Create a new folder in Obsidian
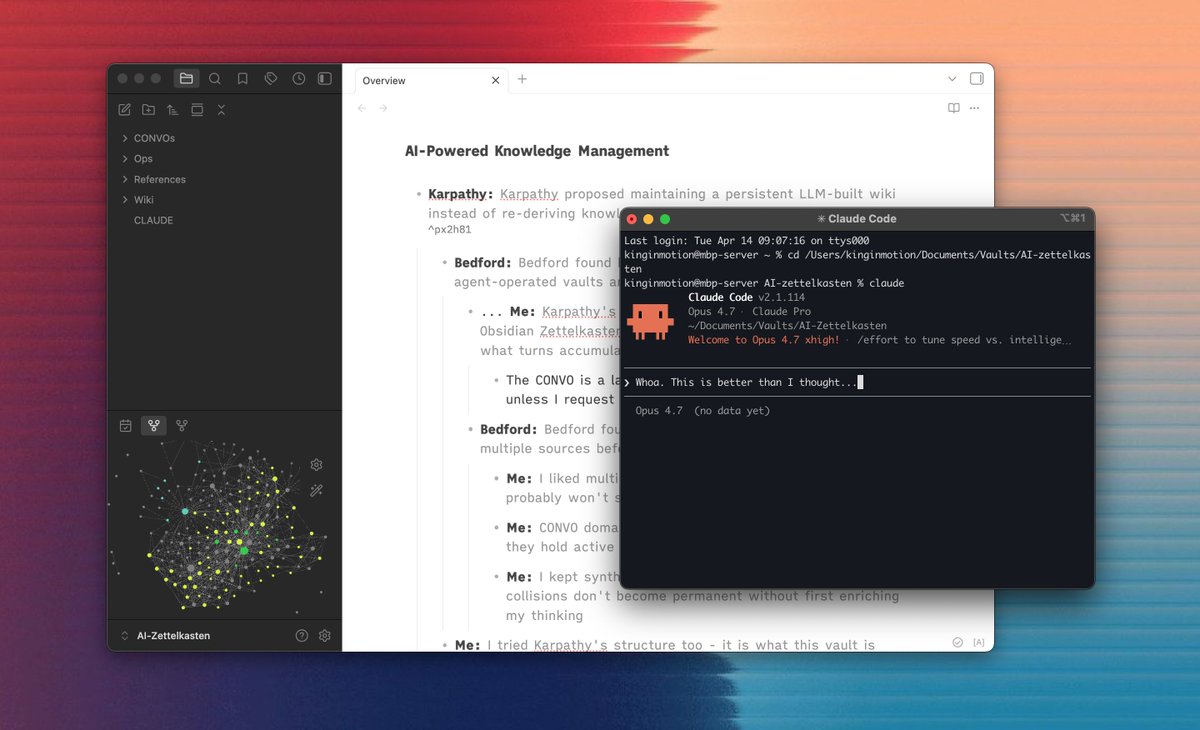 pos(149,109)
